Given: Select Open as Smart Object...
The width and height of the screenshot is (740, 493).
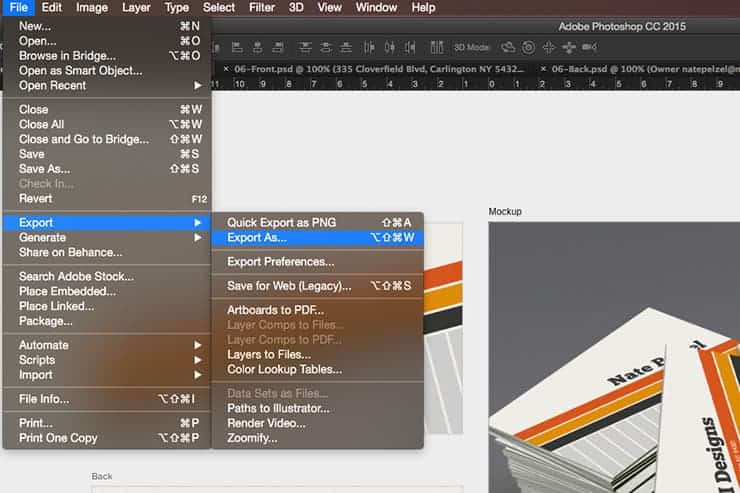Looking at the screenshot, I should click(x=107, y=71).
